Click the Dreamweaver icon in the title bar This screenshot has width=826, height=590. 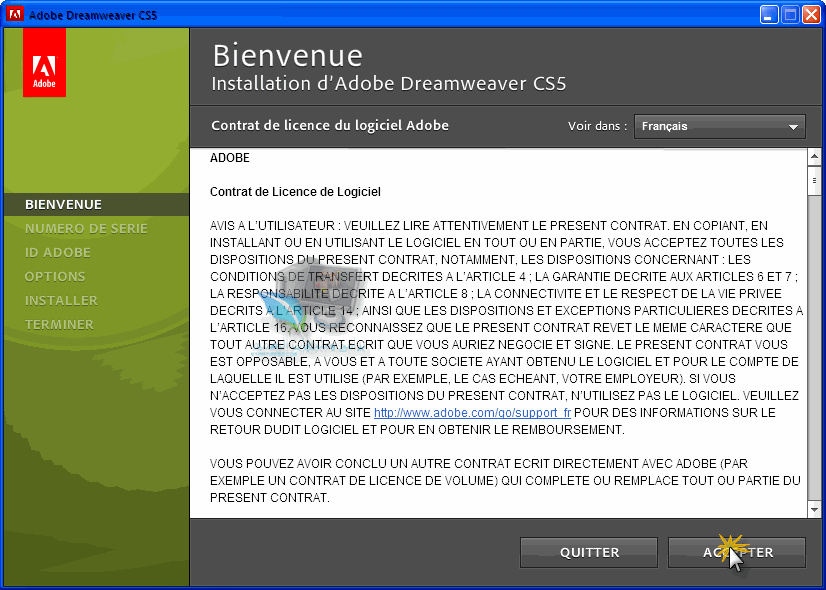tap(14, 13)
